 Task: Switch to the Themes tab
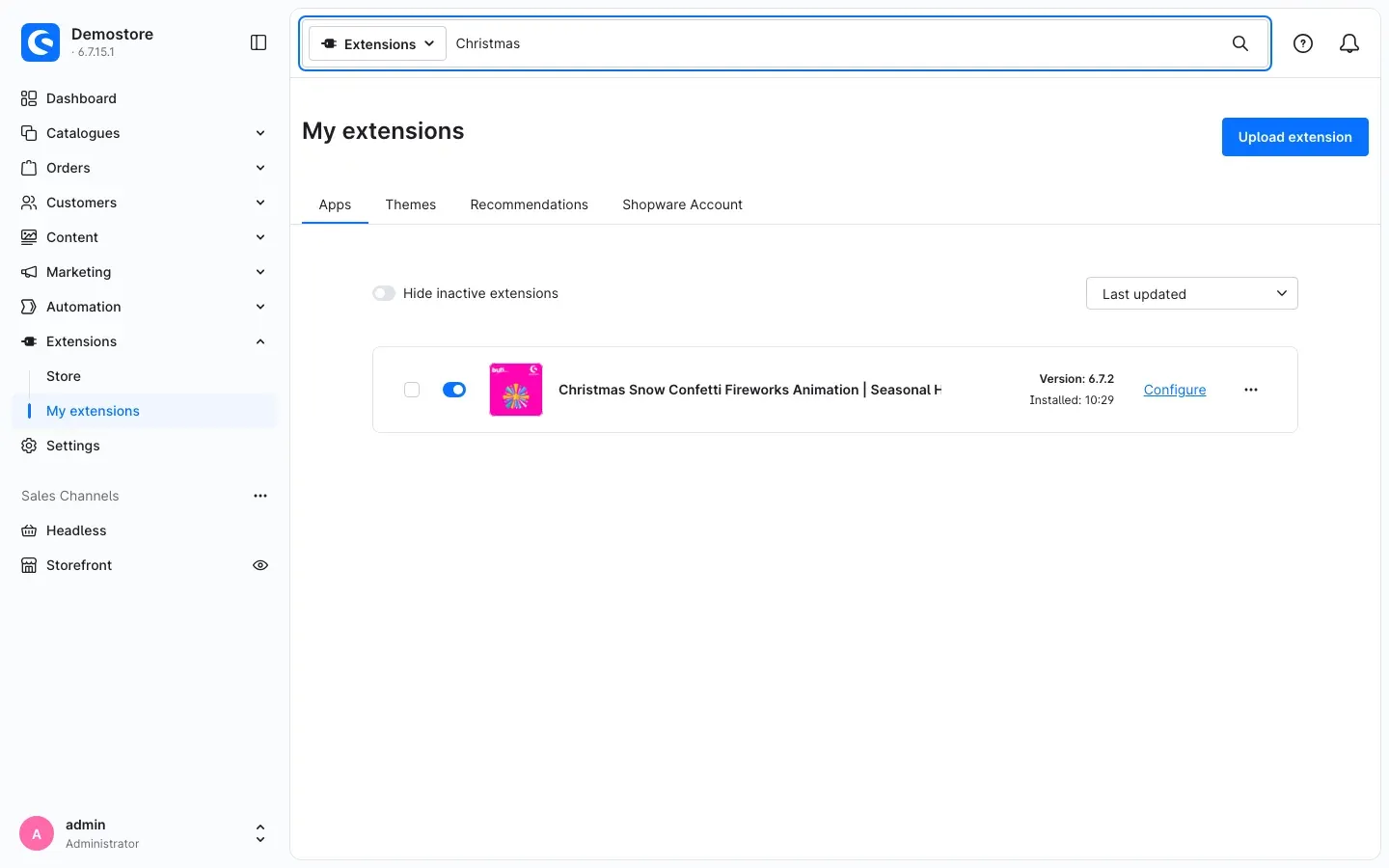point(411,204)
